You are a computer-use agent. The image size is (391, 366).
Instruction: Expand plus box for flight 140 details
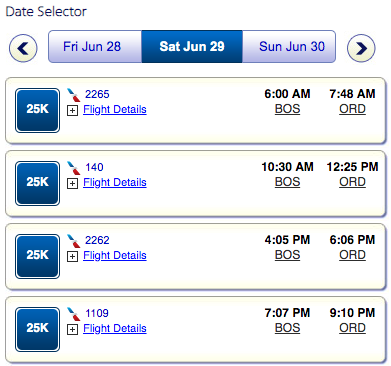point(72,184)
